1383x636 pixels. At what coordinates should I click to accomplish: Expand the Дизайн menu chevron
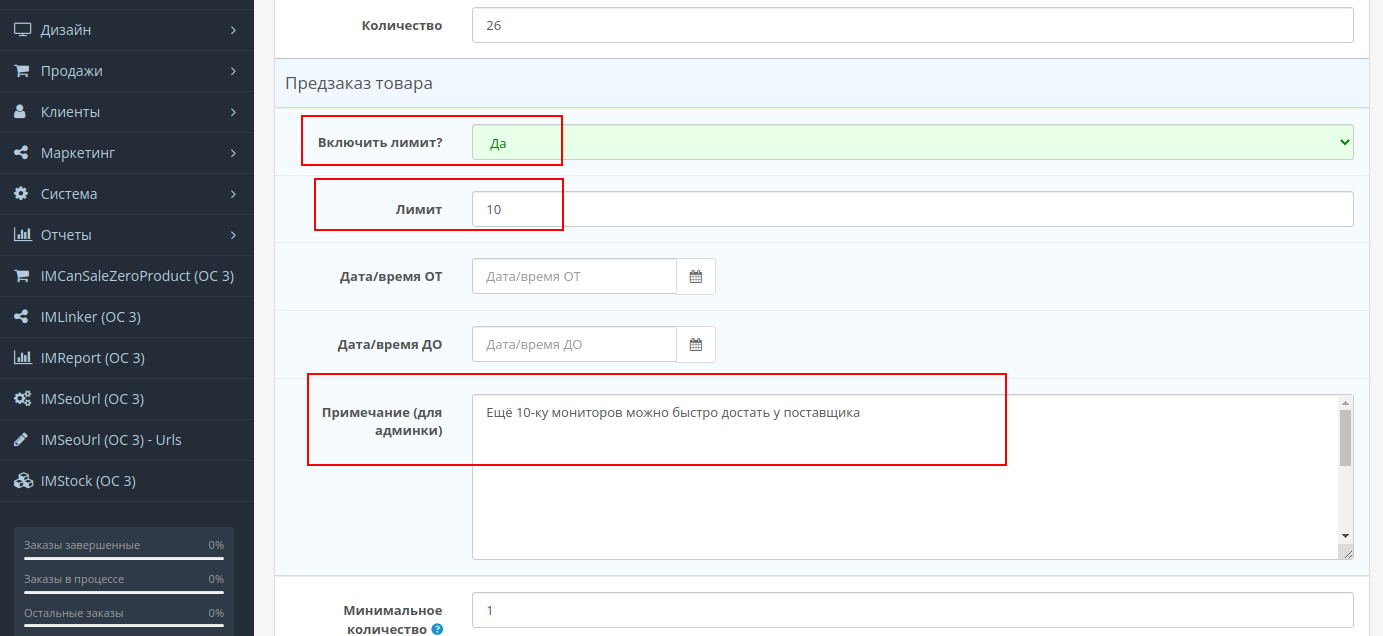click(x=233, y=30)
